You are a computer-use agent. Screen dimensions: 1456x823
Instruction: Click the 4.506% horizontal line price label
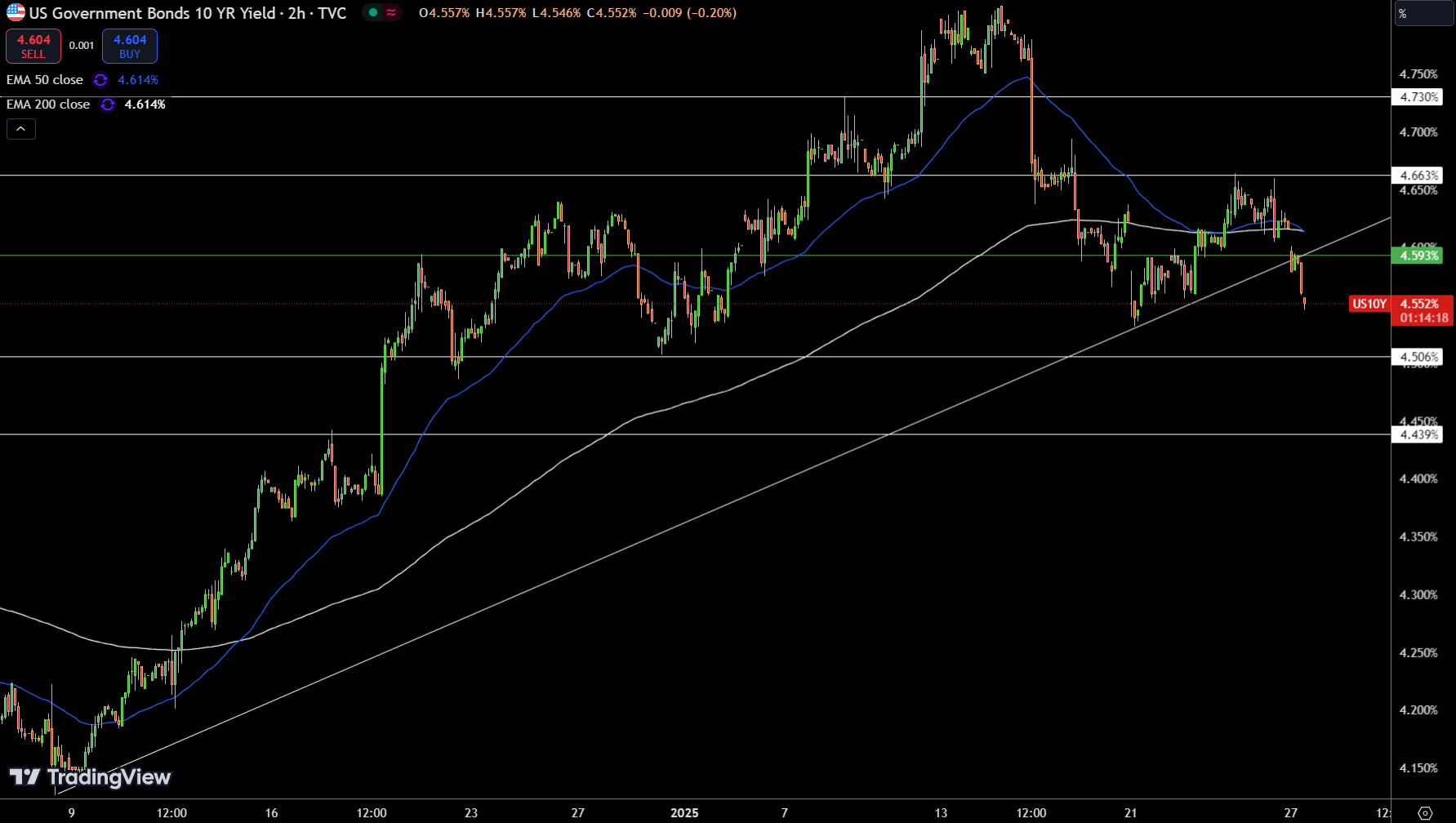[x=1418, y=357]
